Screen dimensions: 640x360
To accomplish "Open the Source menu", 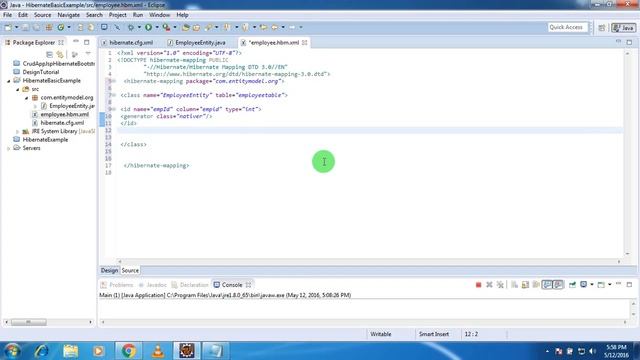I will click(x=42, y=15).
